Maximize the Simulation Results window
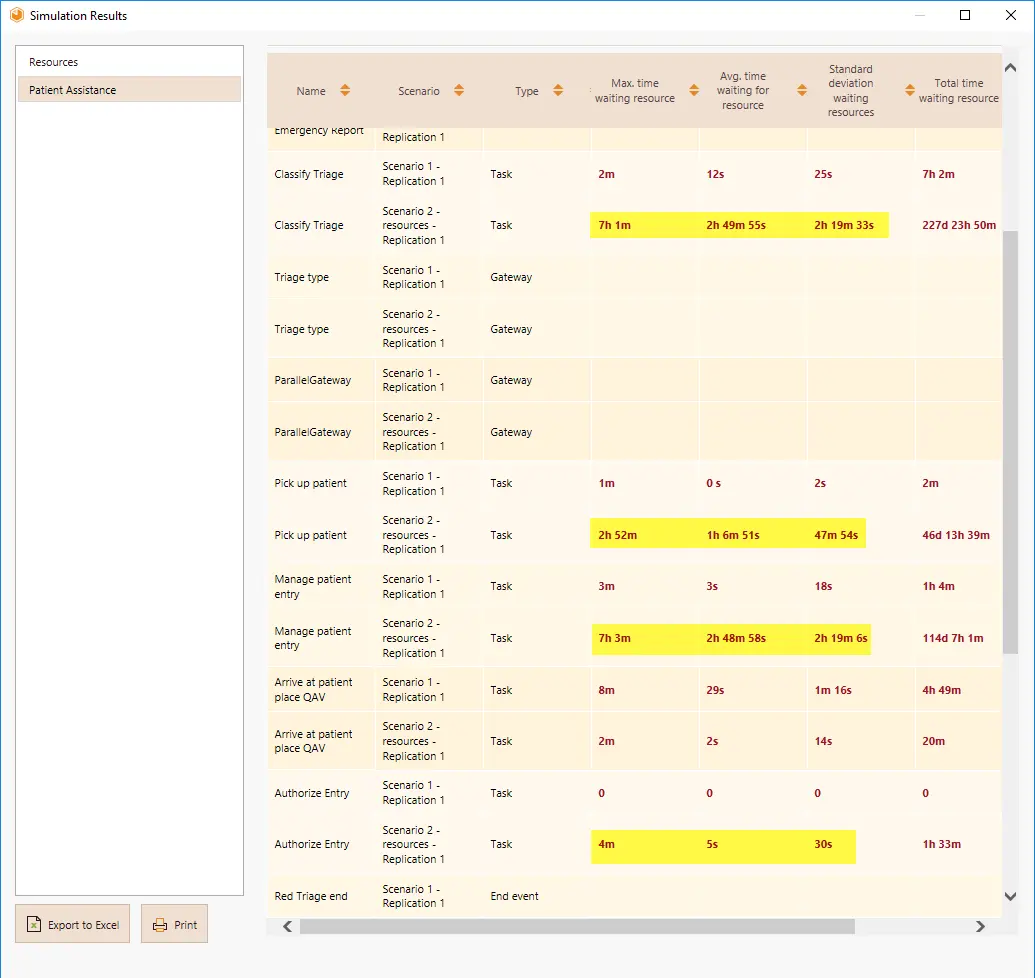The width and height of the screenshot is (1035, 978). coord(965,15)
